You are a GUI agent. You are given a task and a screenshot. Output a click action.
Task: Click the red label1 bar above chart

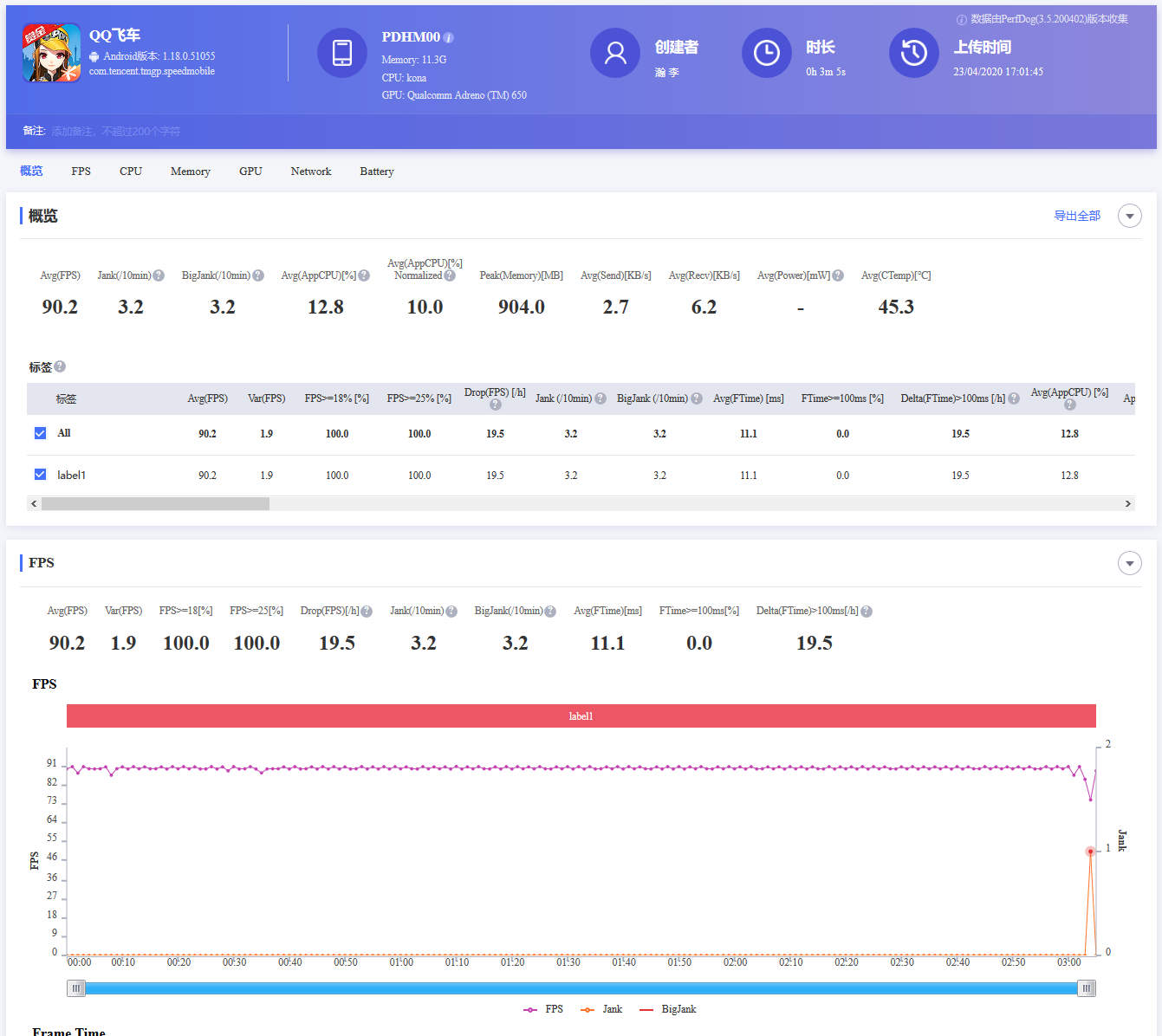(x=581, y=716)
